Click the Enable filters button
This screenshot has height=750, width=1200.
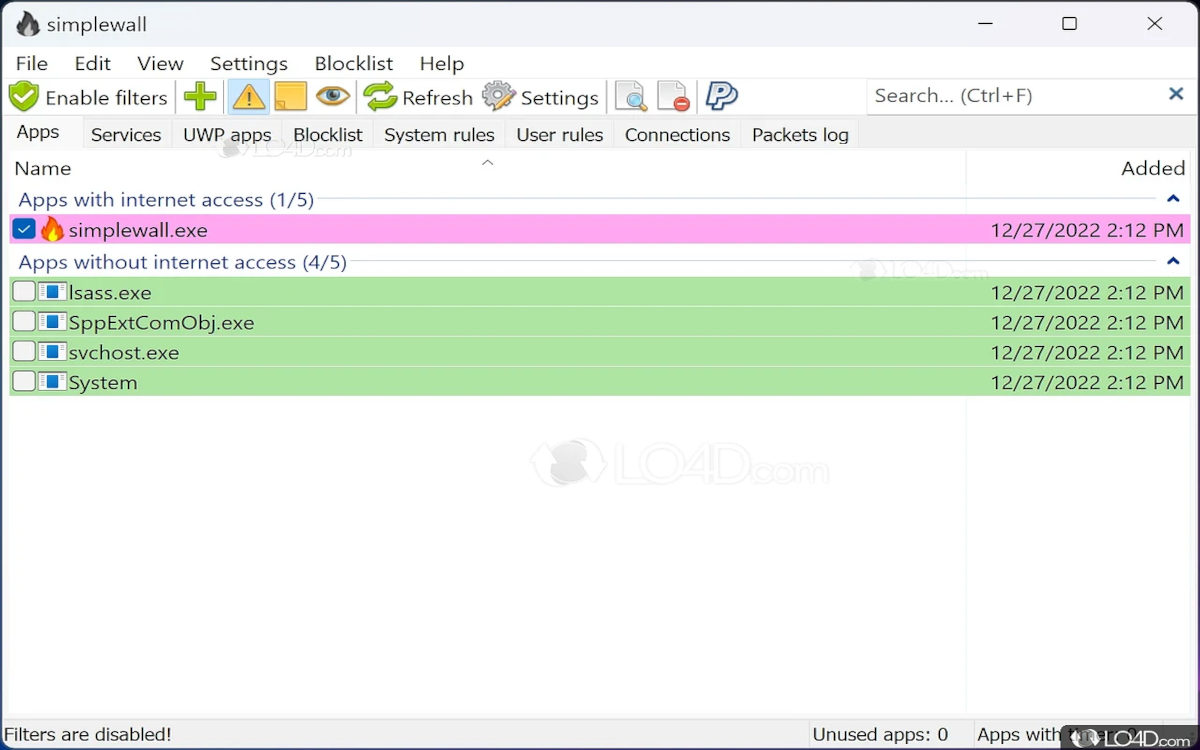(x=89, y=97)
